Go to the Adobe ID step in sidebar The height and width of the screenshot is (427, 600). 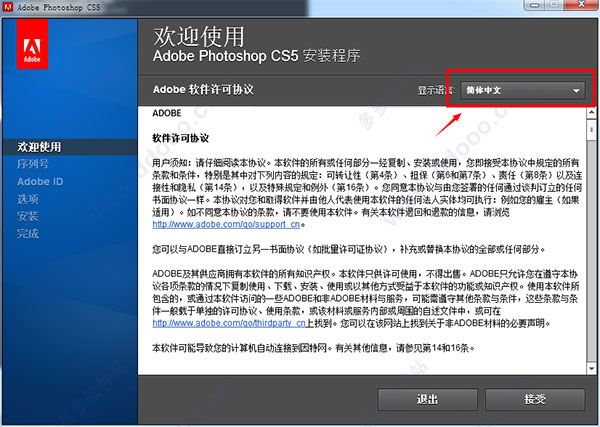coord(40,181)
